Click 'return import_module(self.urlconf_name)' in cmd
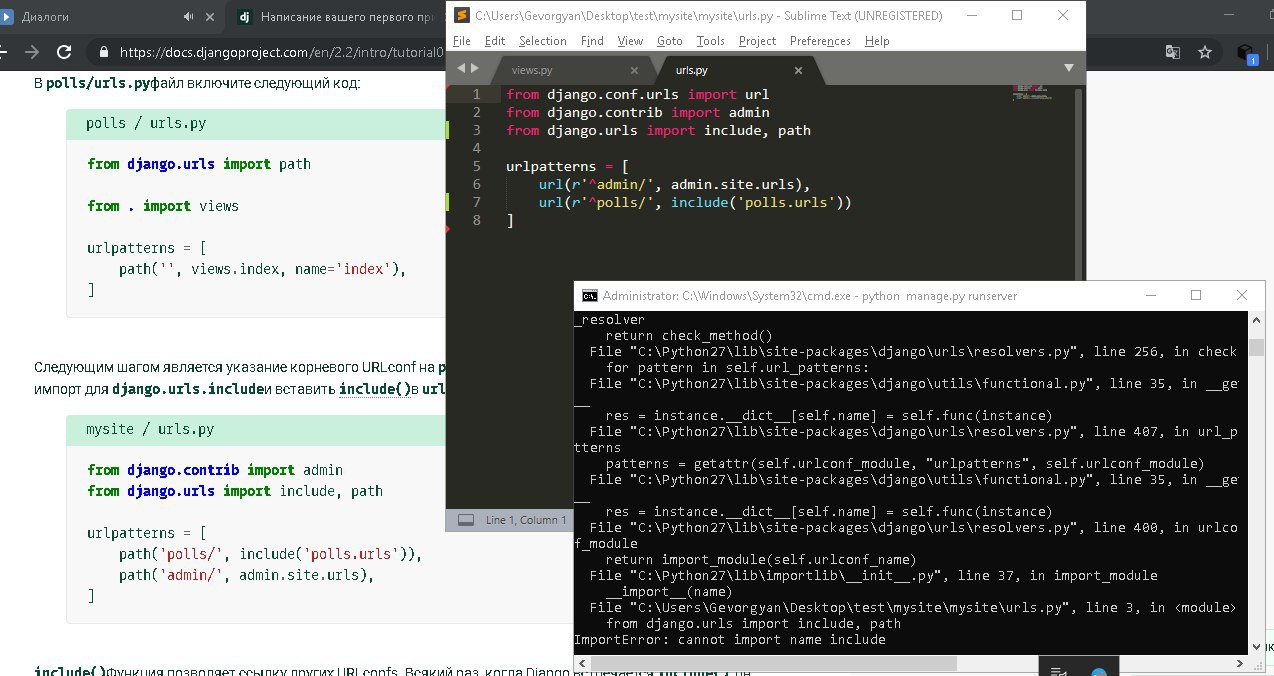 click(x=761, y=560)
